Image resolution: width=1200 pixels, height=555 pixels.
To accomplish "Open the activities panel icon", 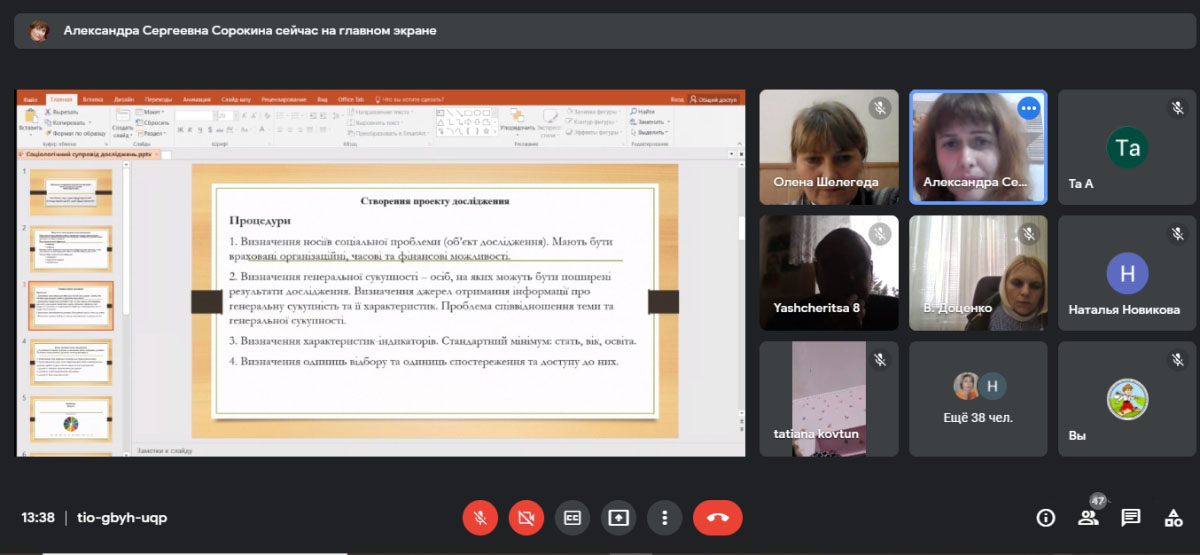I will point(1174,517).
